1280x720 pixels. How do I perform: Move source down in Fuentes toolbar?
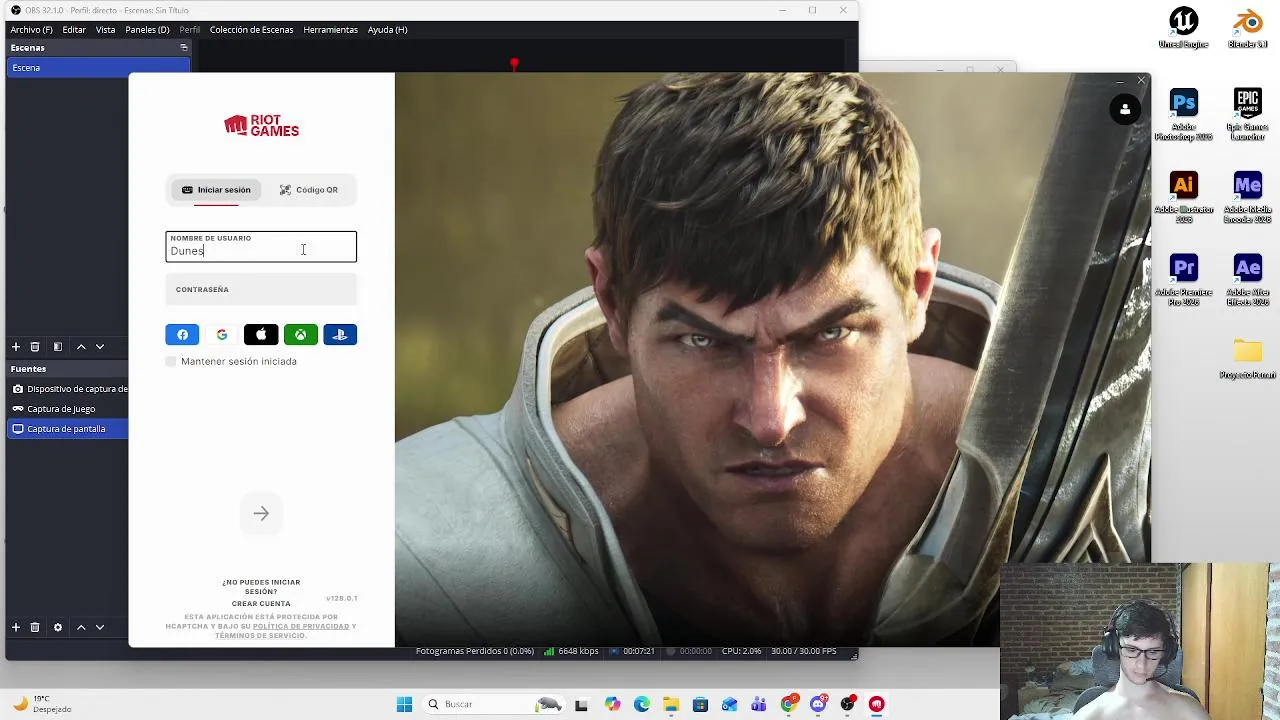coord(100,628)
